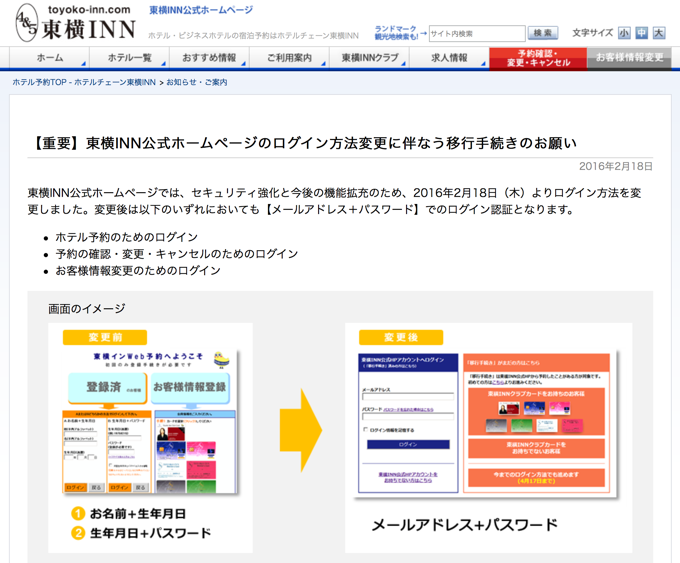The image size is (680, 563).
Task: Click caption メールアドレス+パスワード
Action: click(464, 525)
